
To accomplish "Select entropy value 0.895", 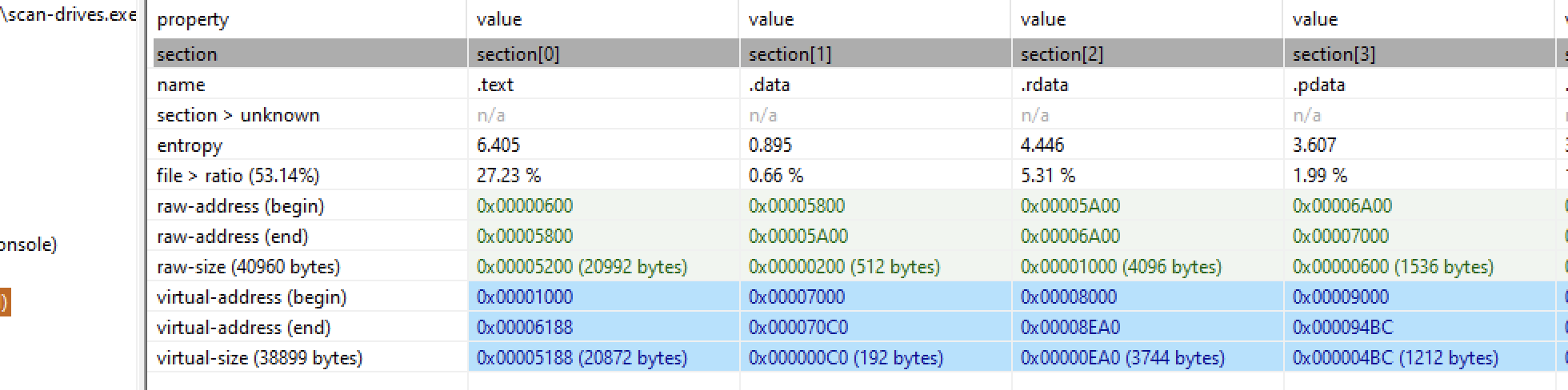I will [x=770, y=145].
